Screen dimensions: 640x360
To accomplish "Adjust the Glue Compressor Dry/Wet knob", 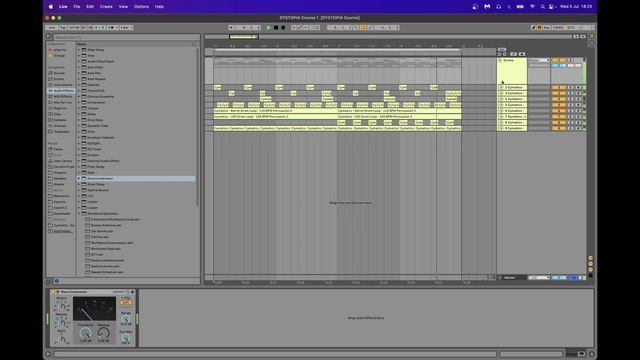I will pyautogui.click(x=126, y=338).
